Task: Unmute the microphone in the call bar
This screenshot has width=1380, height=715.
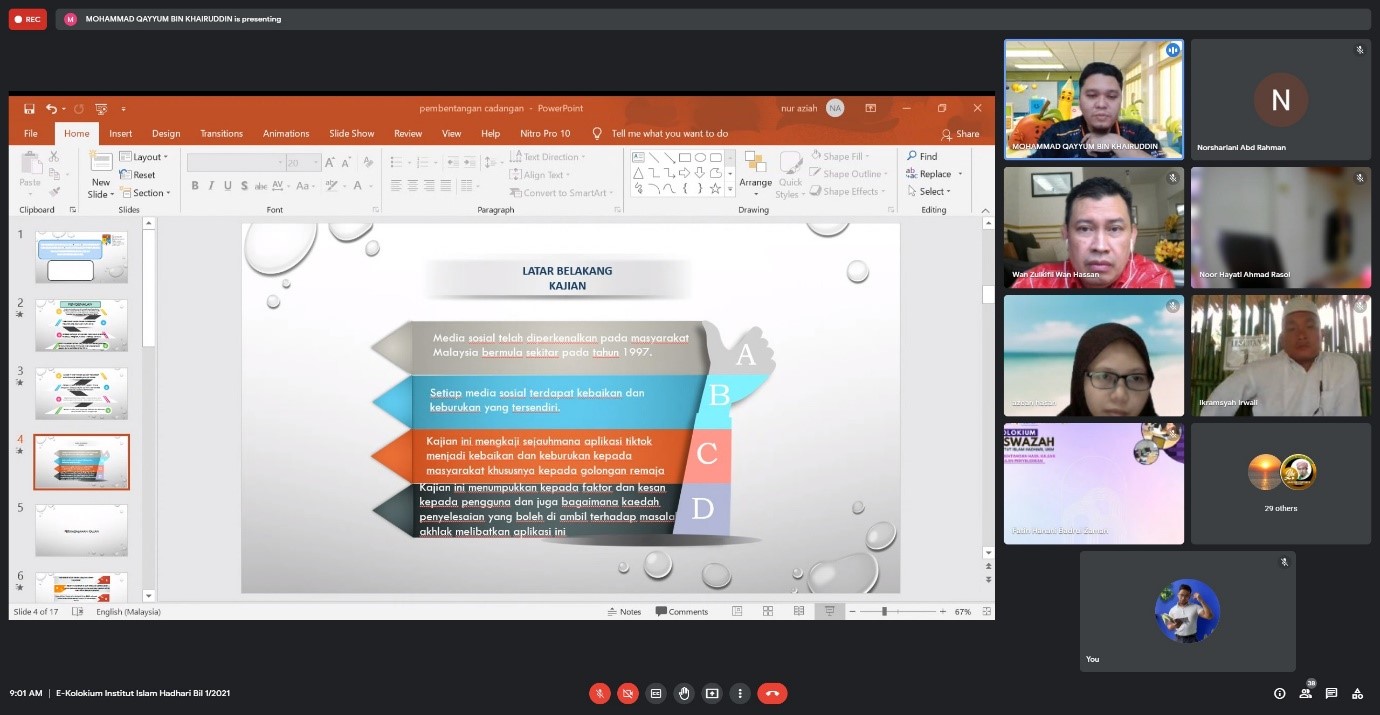Action: 600,693
